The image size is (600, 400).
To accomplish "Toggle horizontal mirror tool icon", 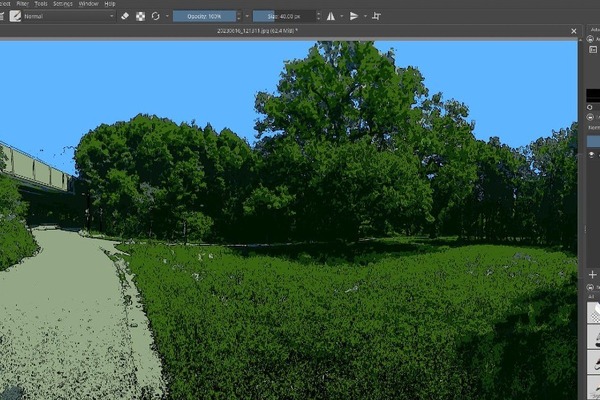I will click(331, 16).
